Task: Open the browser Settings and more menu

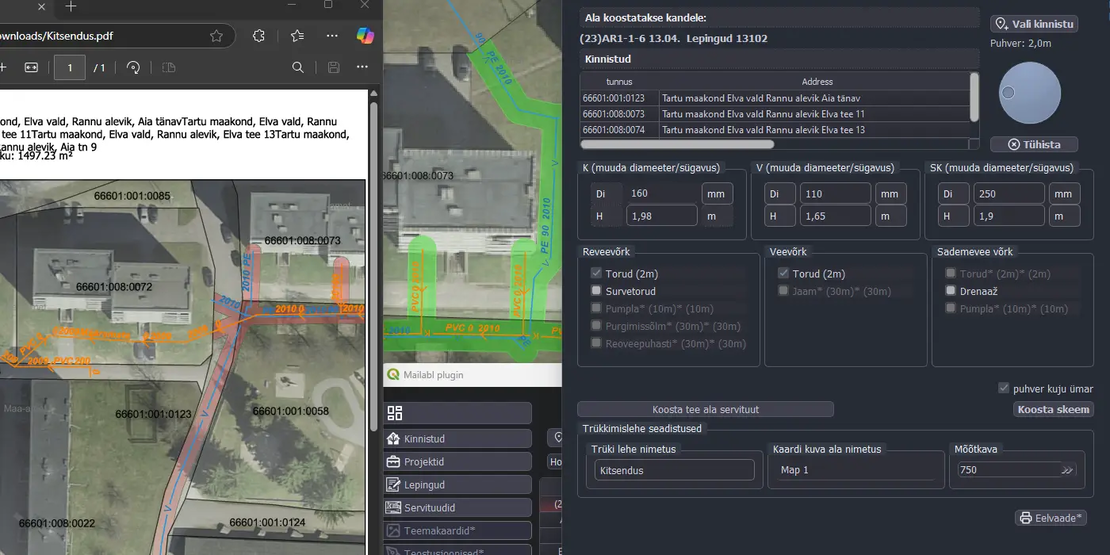Action: click(332, 35)
